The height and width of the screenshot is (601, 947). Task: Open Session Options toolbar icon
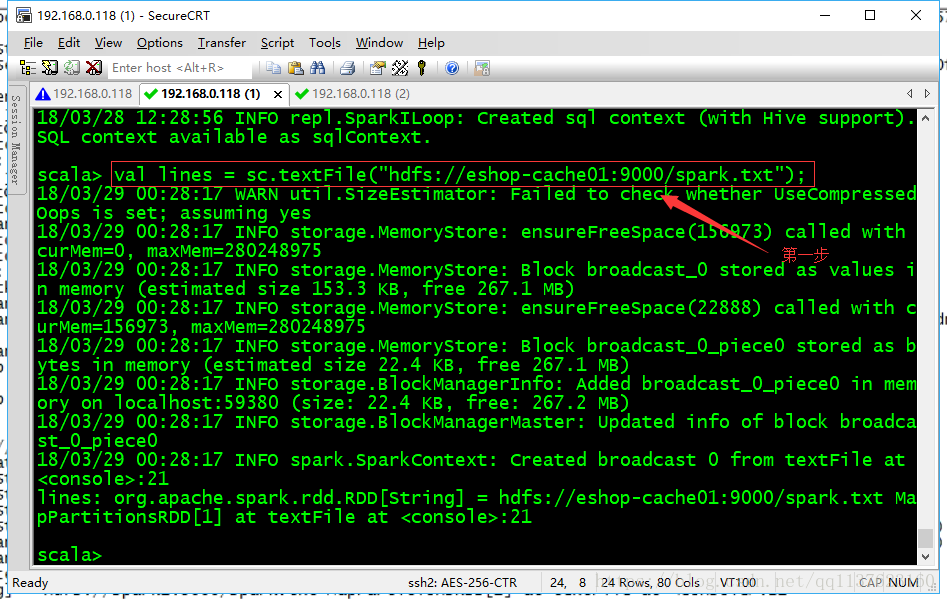(377, 68)
